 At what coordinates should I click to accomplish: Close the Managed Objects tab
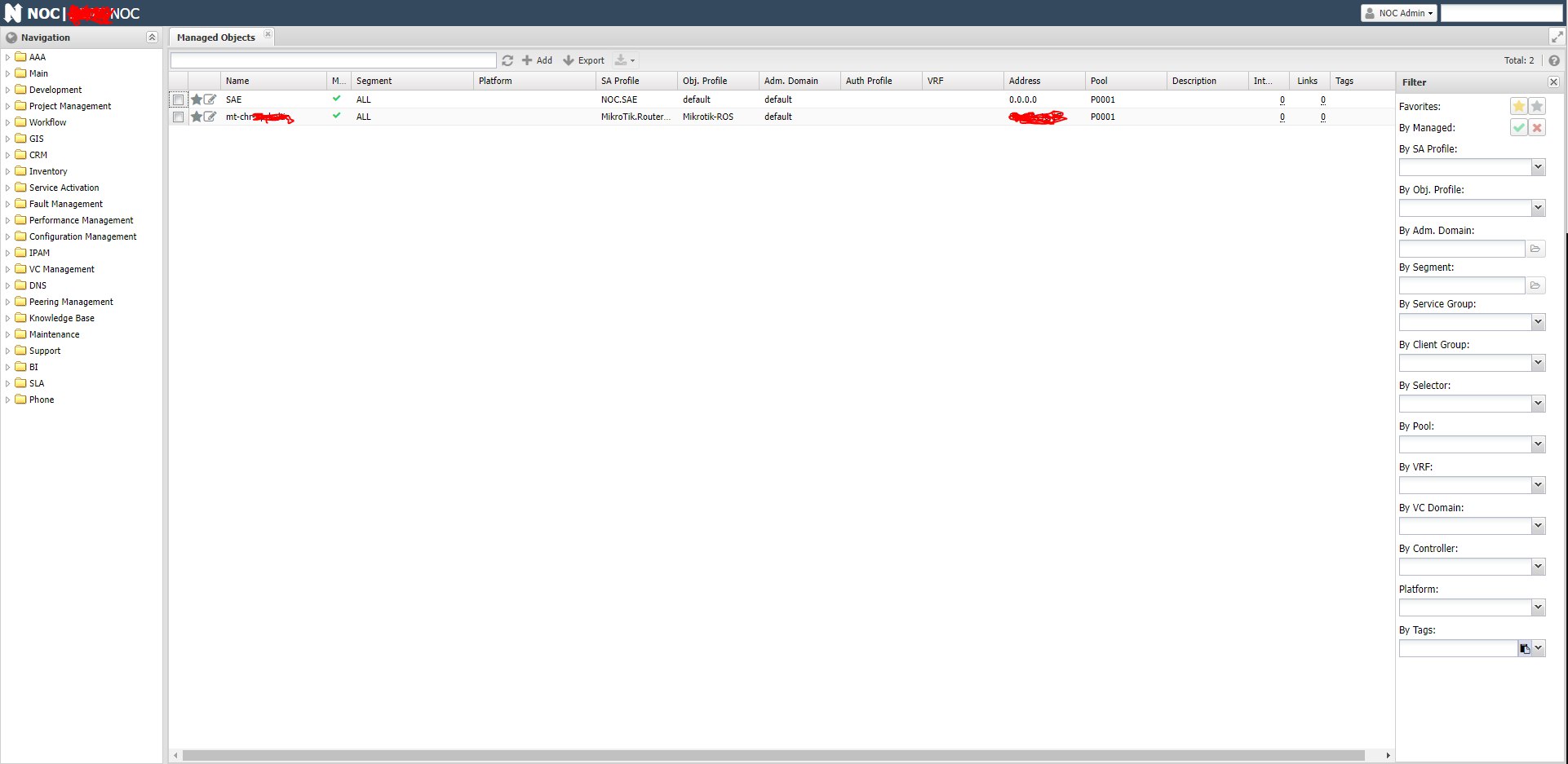[268, 34]
